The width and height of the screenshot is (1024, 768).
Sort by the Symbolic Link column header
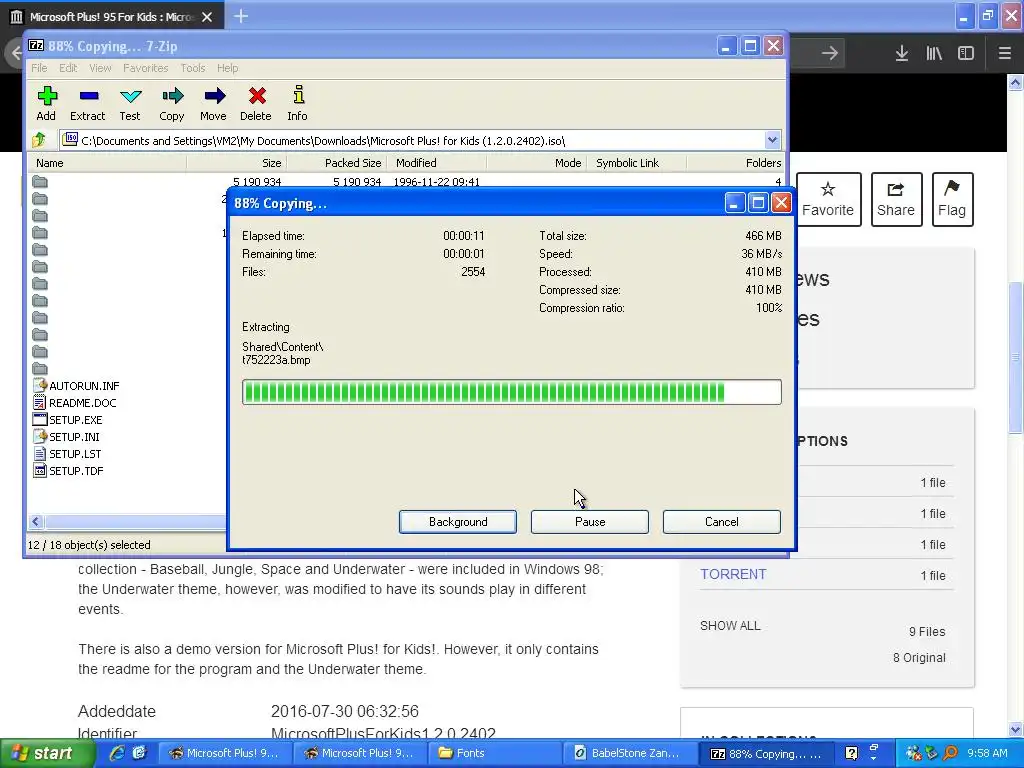[637, 163]
